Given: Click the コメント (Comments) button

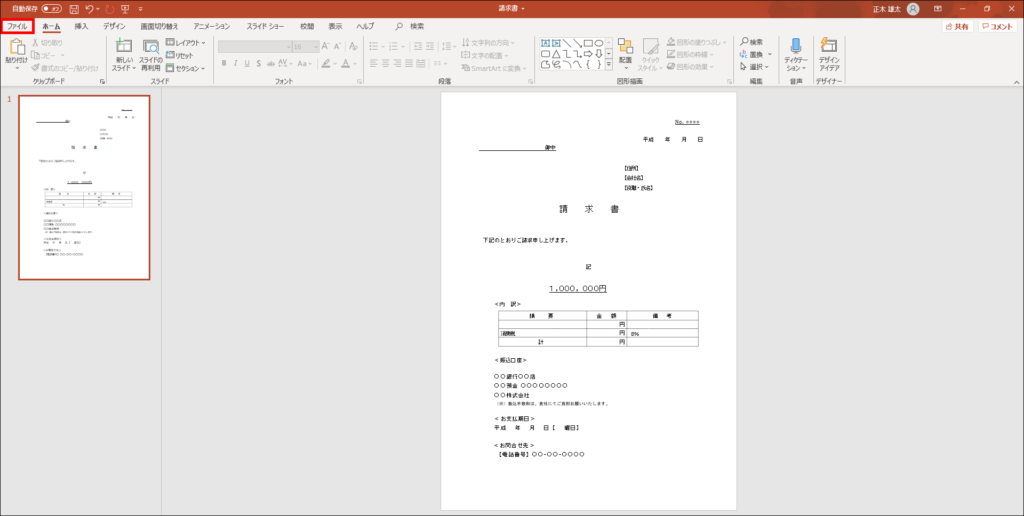Looking at the screenshot, I should tap(997, 27).
